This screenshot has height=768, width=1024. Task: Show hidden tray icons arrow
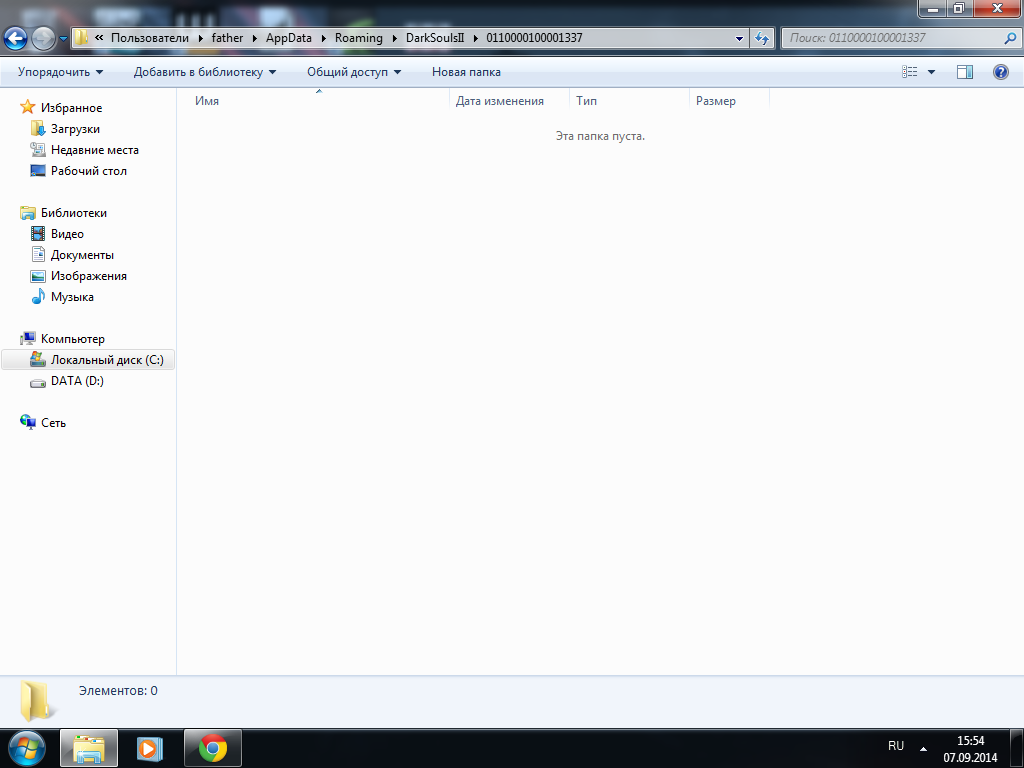point(923,749)
